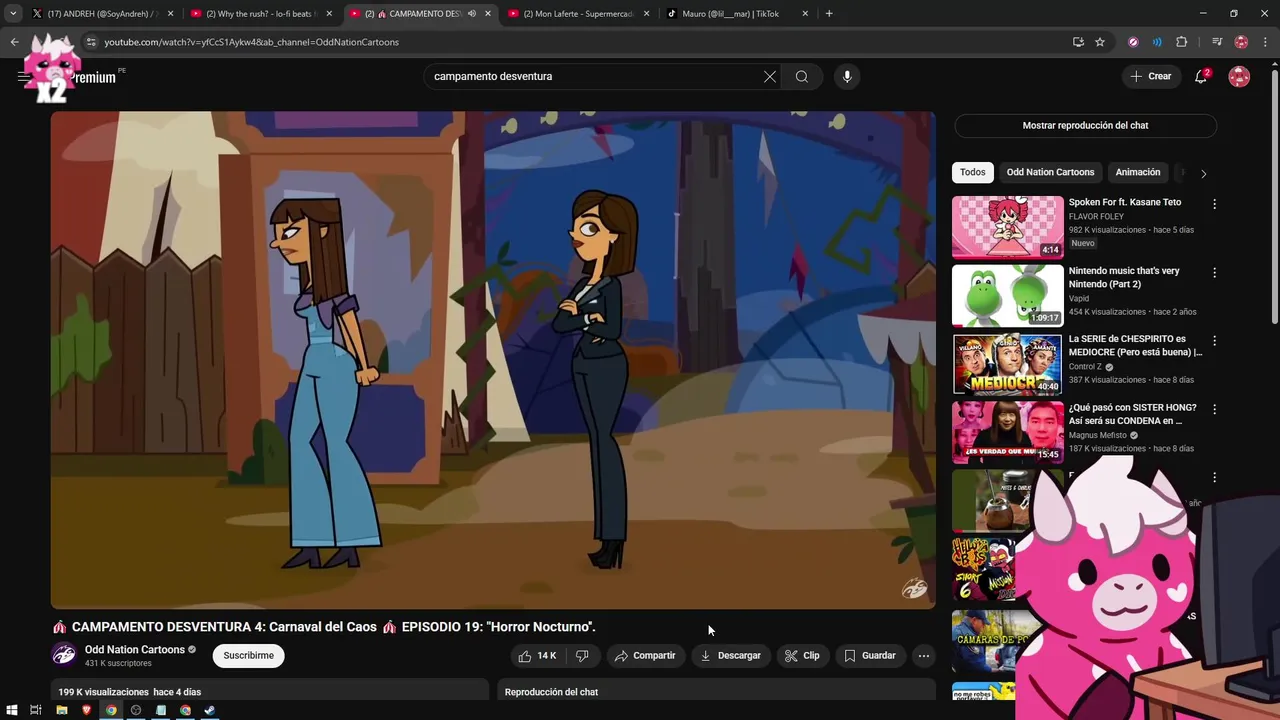The image size is (1280, 720).
Task: Switch to Why the rush lo-fi tab
Action: coord(260,14)
